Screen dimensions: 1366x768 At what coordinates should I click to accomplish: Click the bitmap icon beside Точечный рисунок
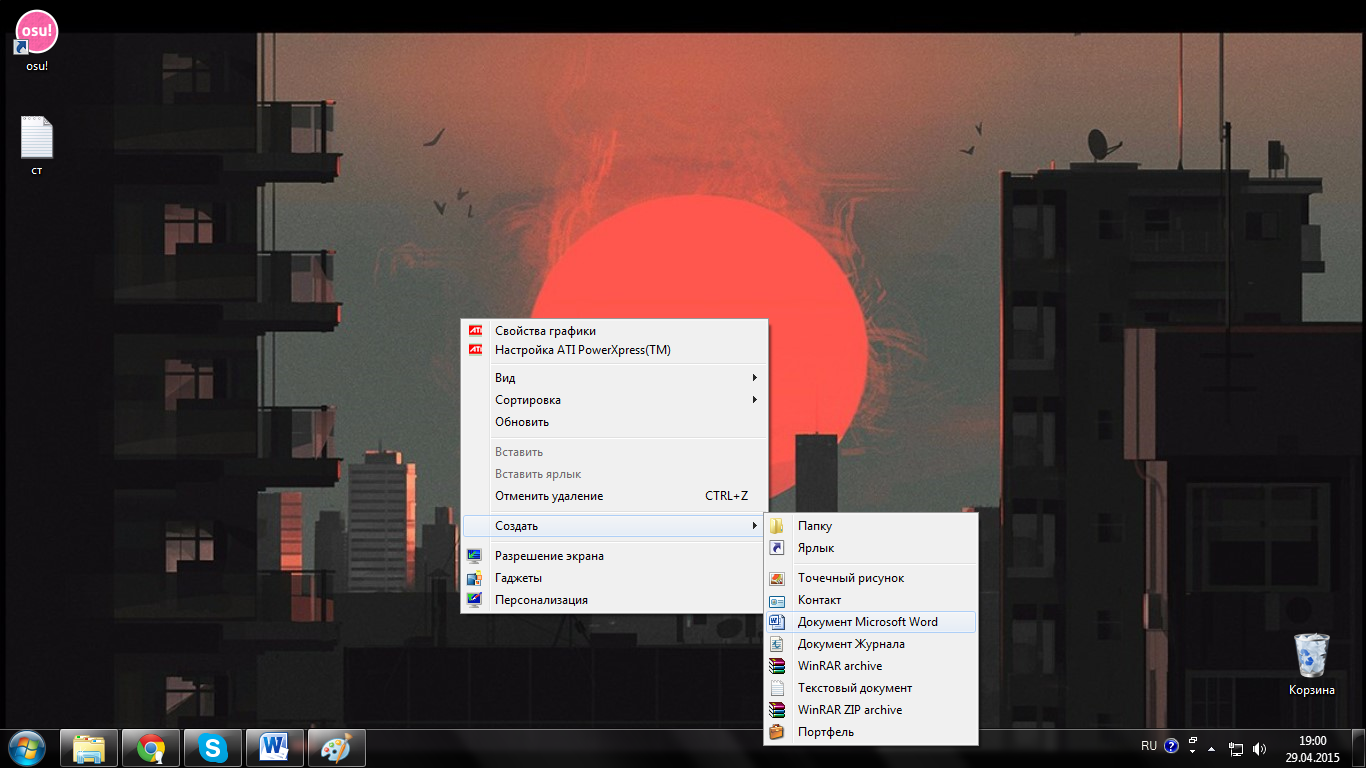point(777,578)
